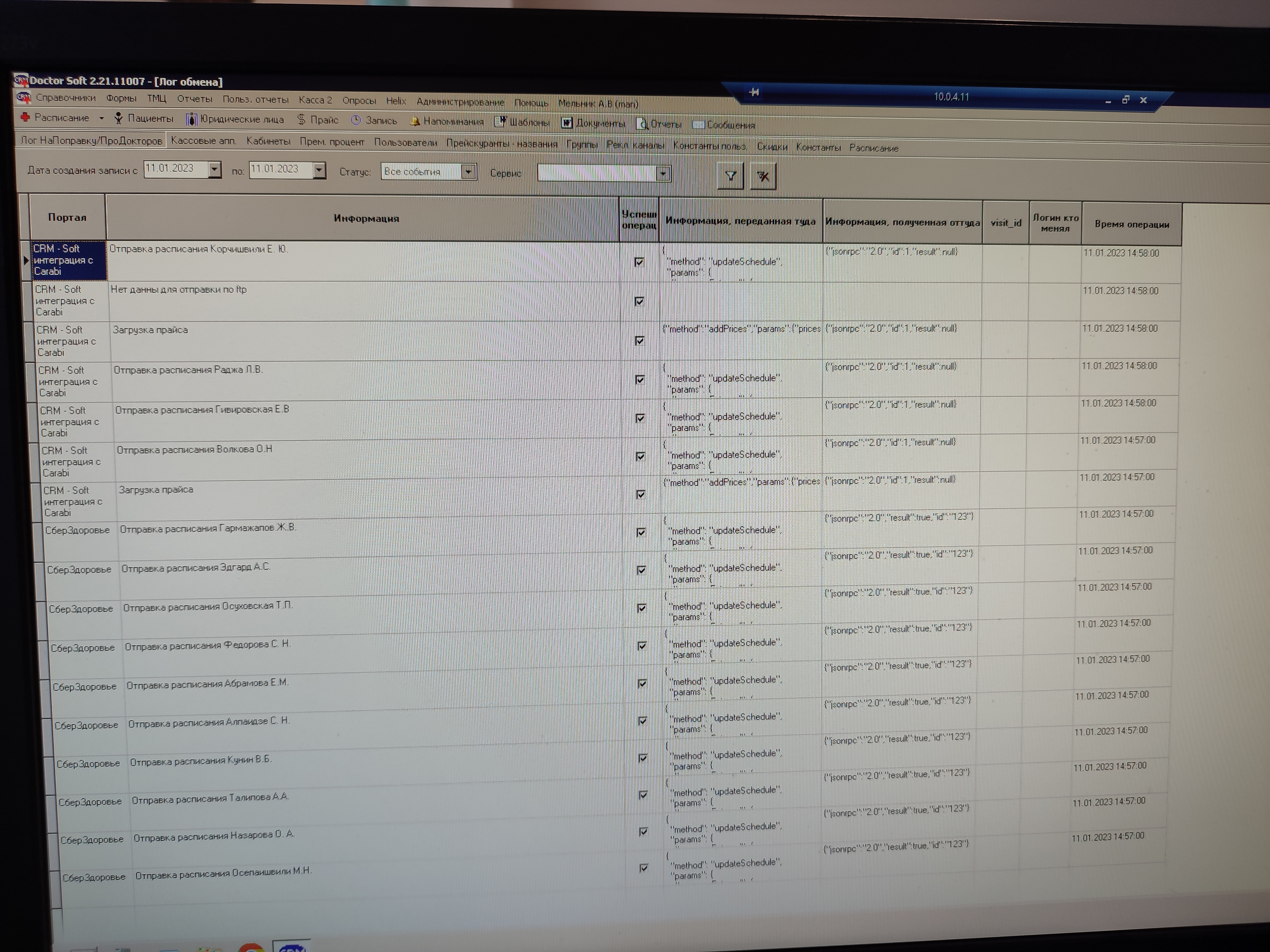Switch to the Пользователи tab
The width and height of the screenshot is (1270, 952).
[x=405, y=142]
